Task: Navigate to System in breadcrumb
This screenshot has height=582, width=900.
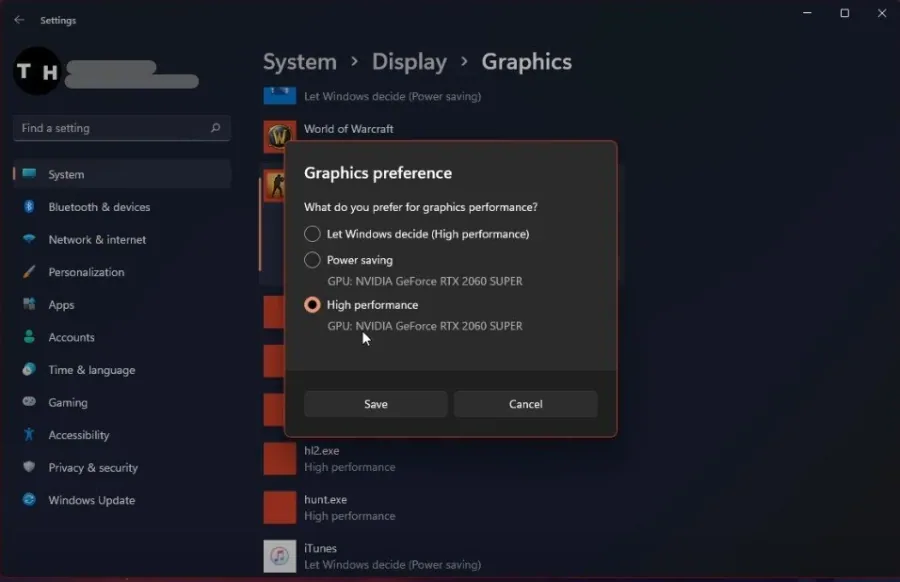Action: 300,62
